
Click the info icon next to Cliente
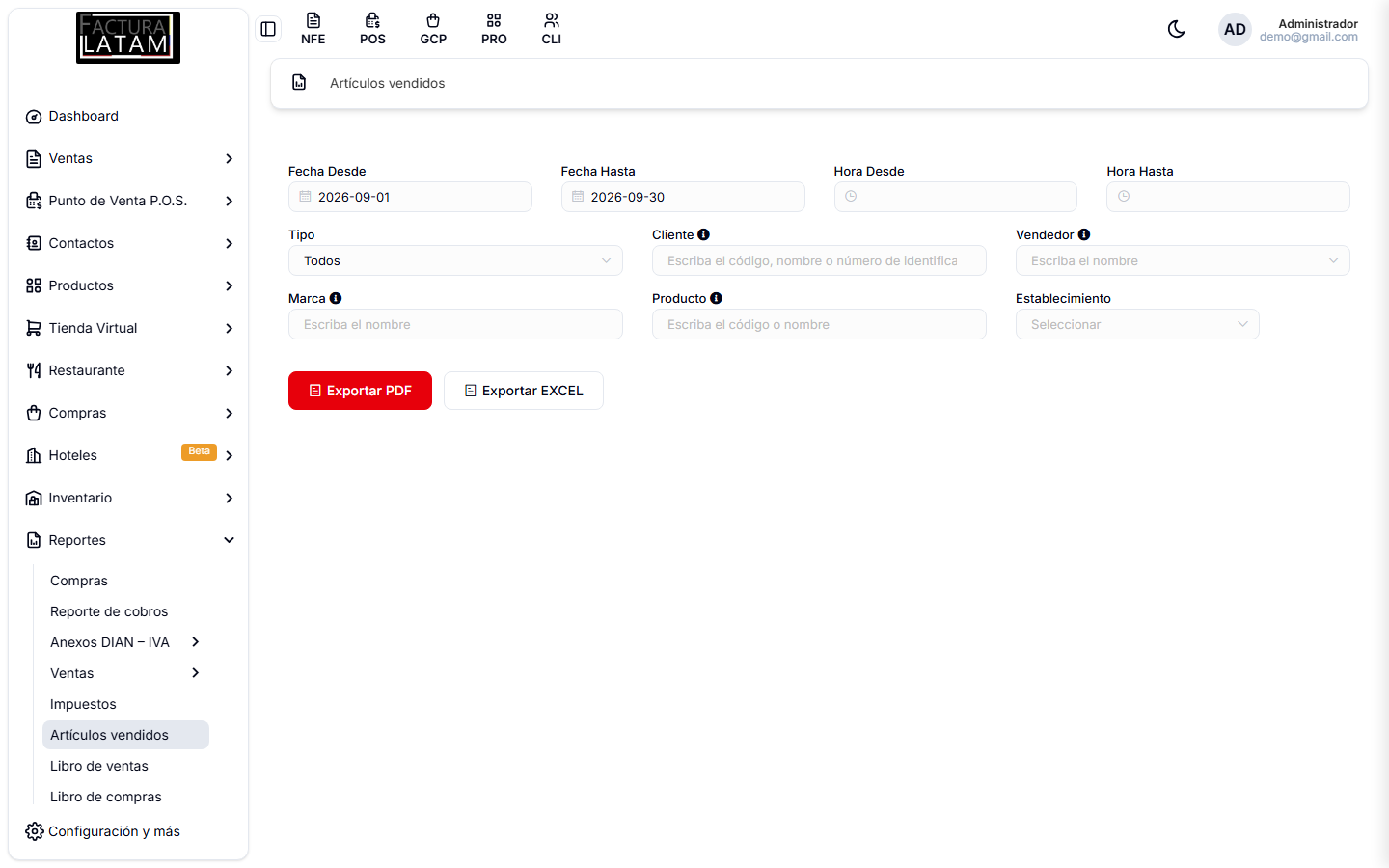[x=704, y=234]
